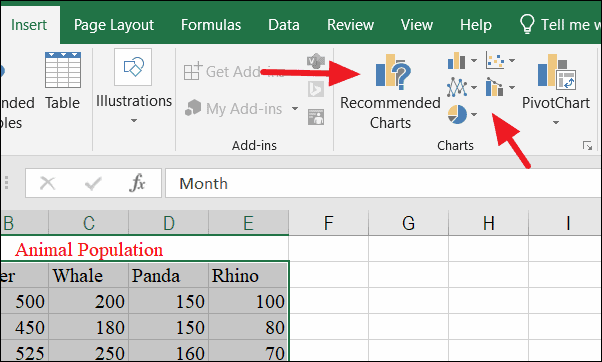Viewport: 602px width, 362px height.
Task: Click the cell containing 200
Action: [x=88, y=301]
